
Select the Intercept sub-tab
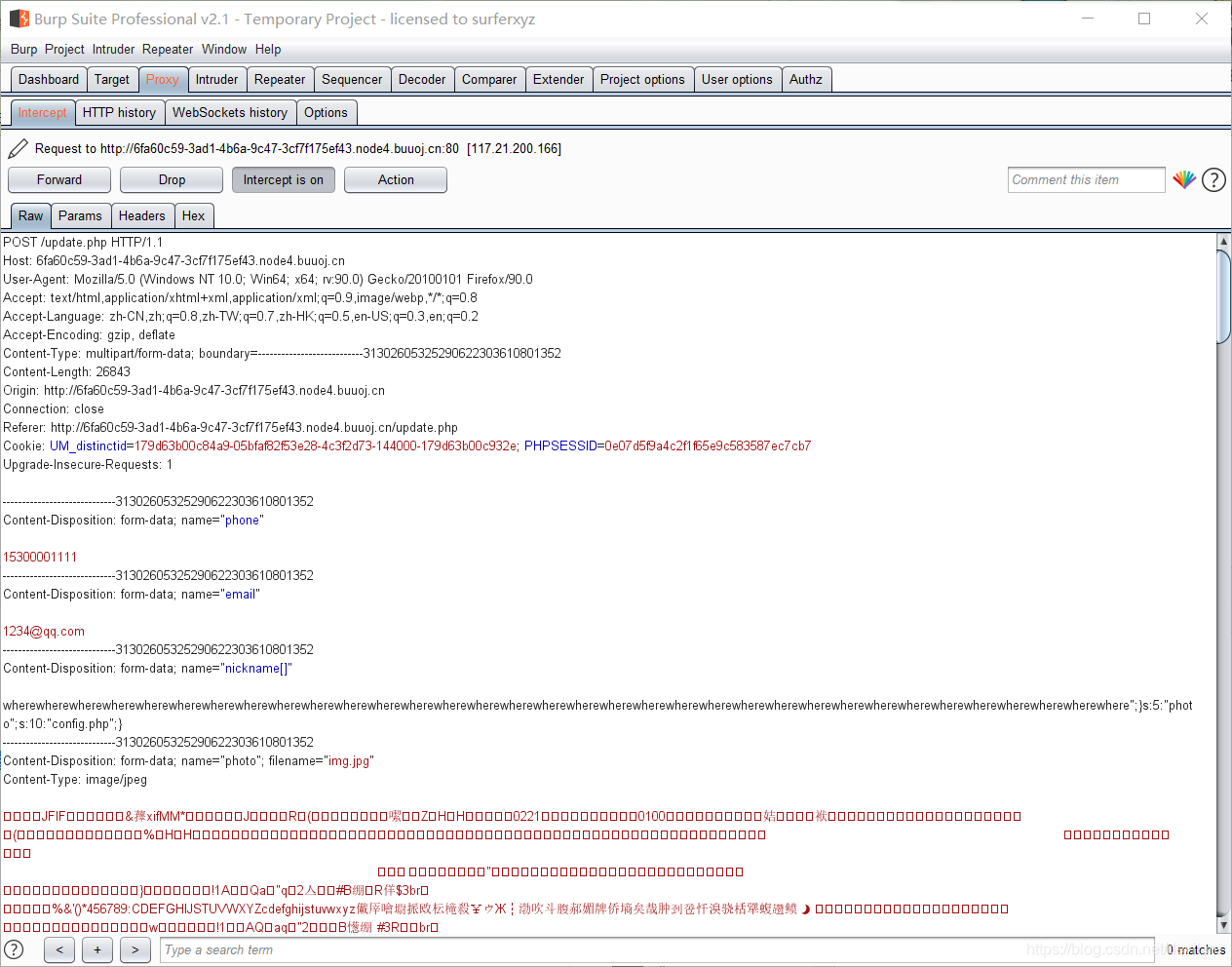[x=43, y=112]
